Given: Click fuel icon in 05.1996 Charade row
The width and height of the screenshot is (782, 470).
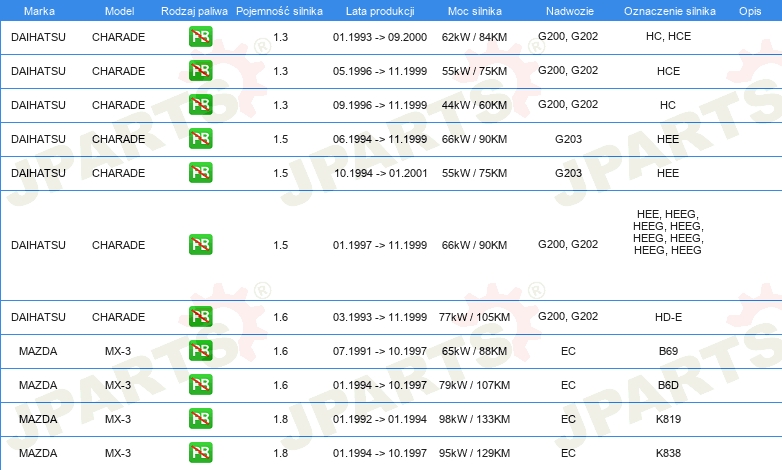Looking at the screenshot, I should coord(200,70).
